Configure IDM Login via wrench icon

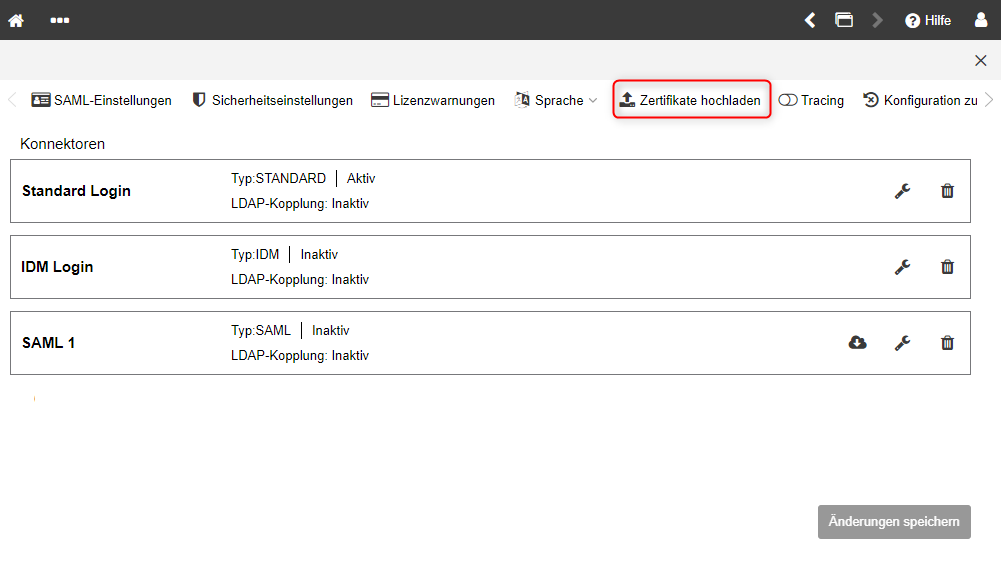coord(902,267)
